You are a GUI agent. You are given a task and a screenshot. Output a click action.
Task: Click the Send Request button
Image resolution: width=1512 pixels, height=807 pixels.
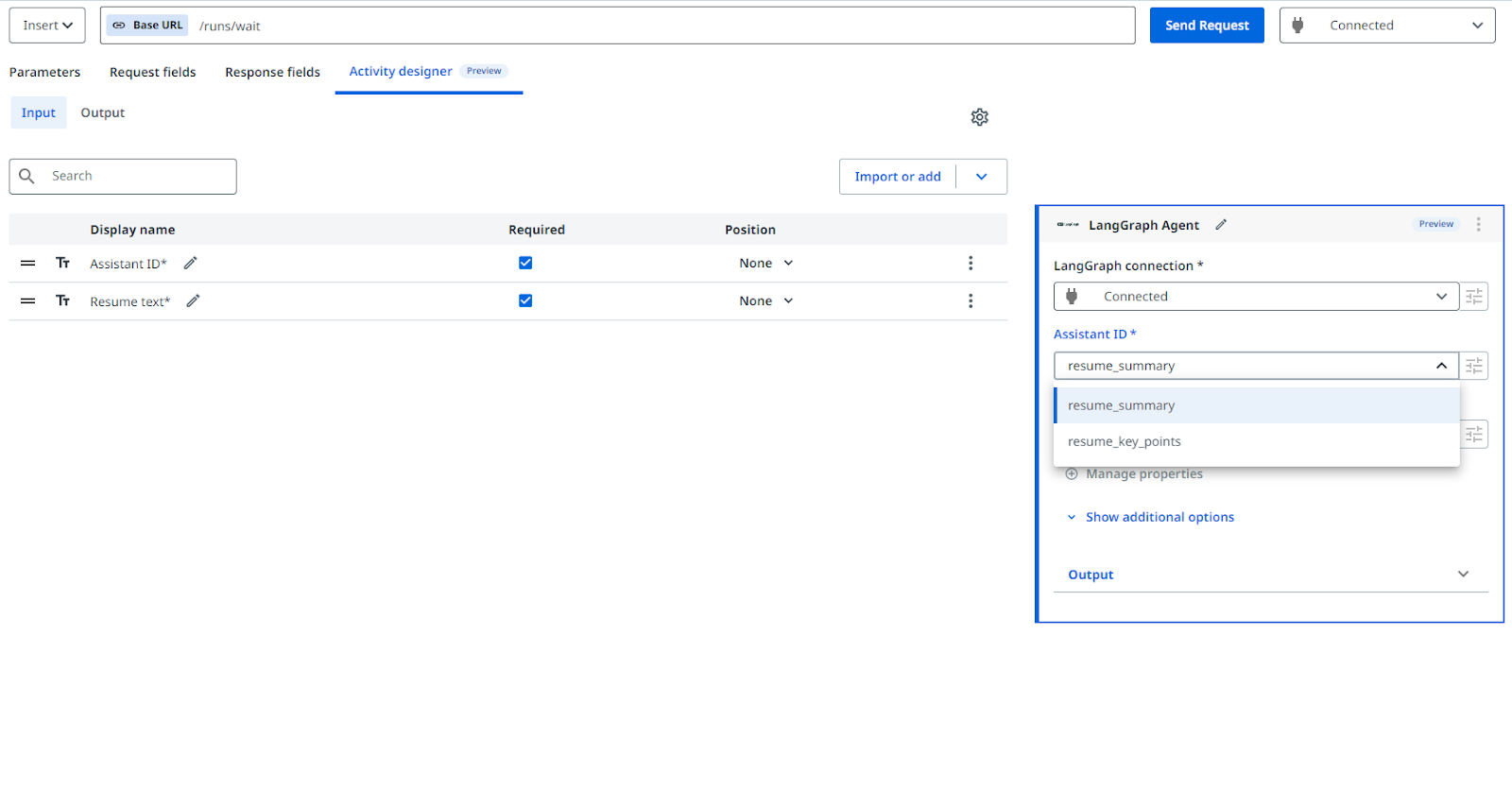(x=1207, y=26)
